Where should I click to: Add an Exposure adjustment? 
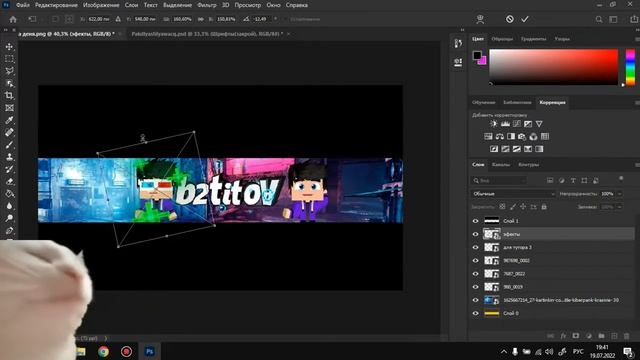pos(528,124)
